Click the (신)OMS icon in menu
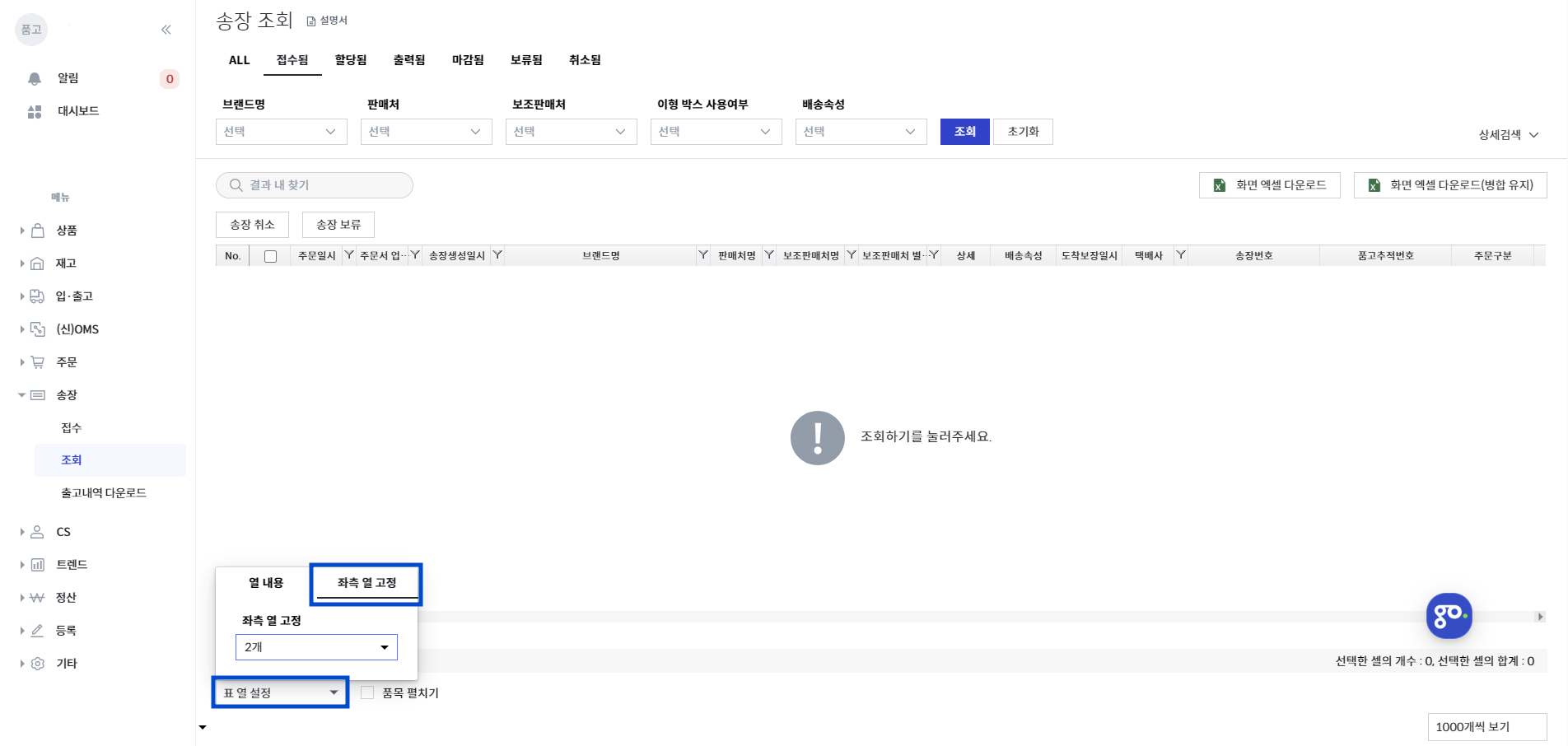 [x=38, y=329]
